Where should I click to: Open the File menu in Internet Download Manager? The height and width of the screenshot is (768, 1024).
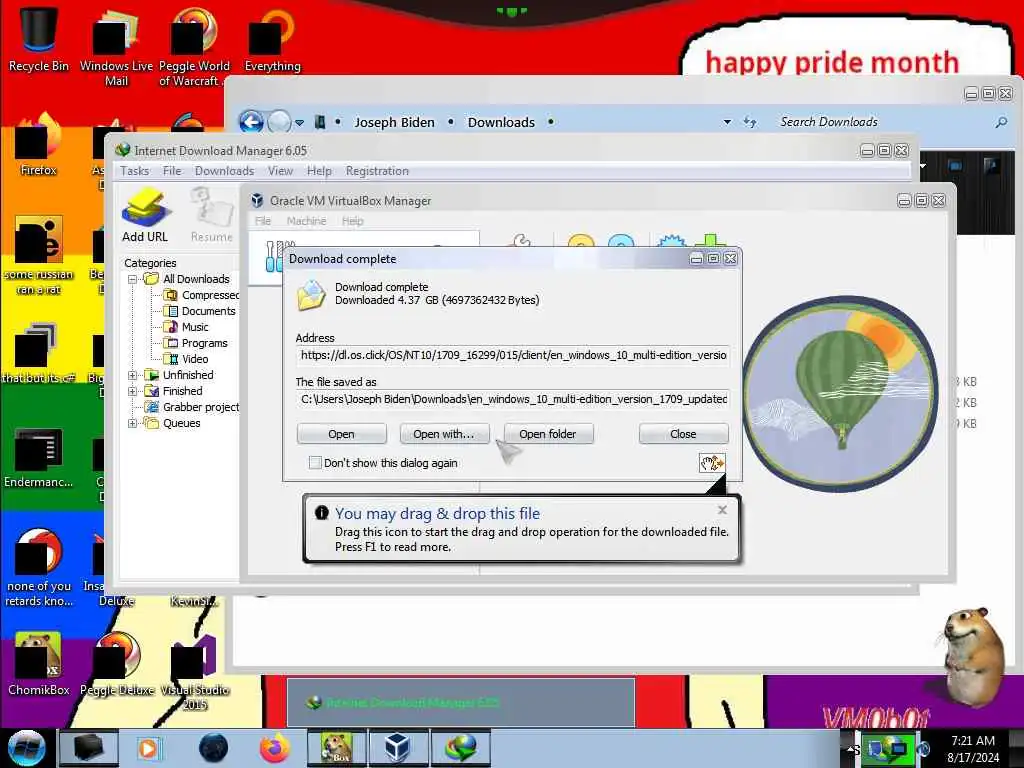172,171
